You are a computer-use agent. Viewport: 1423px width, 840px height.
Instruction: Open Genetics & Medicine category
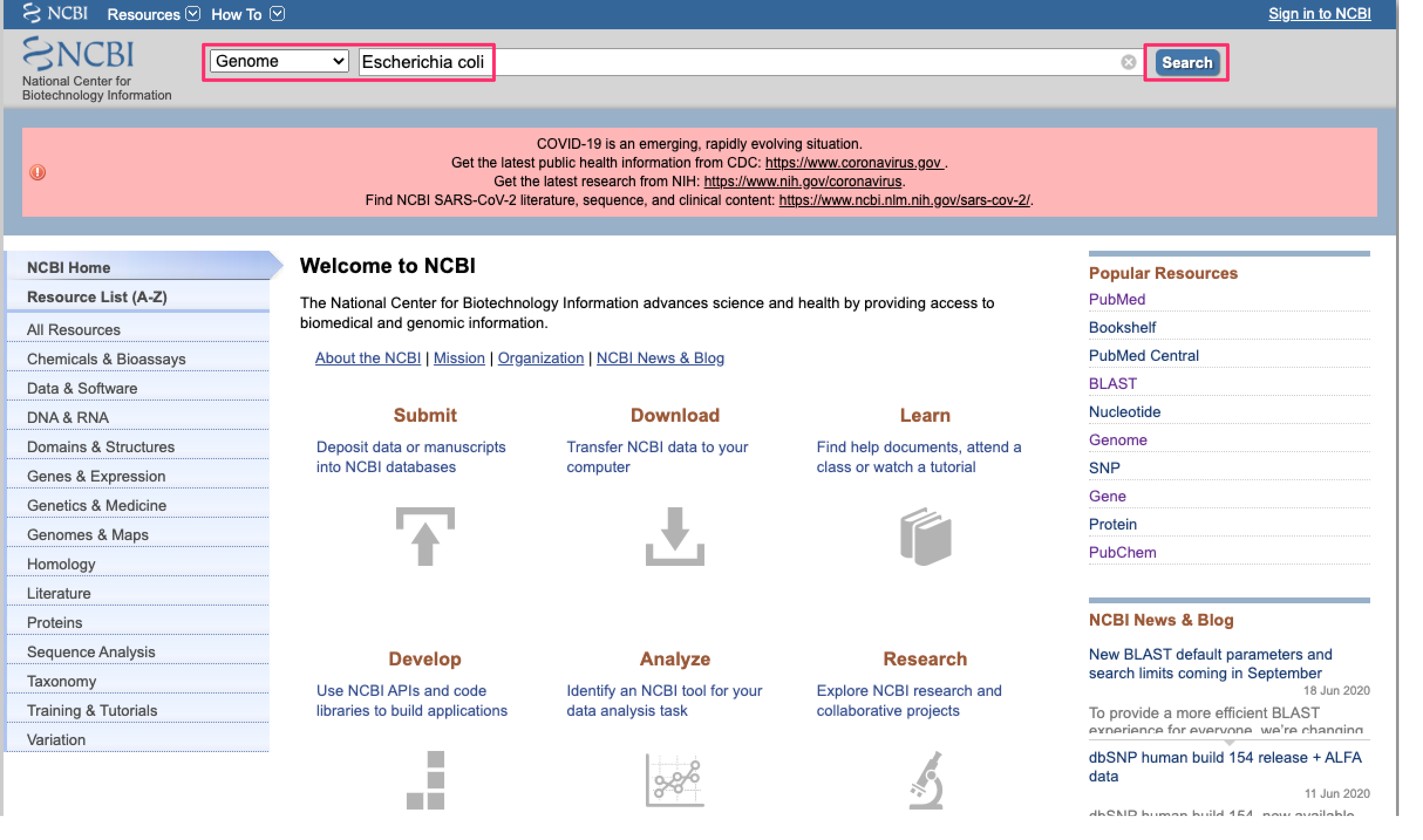pyautogui.click(x=138, y=505)
